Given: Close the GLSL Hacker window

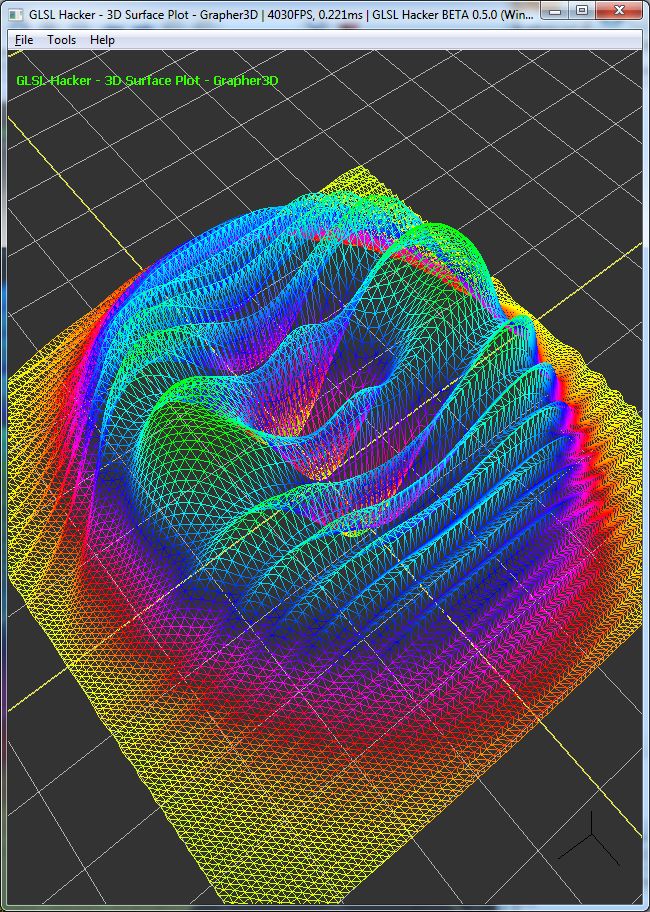Looking at the screenshot, I should 619,10.
